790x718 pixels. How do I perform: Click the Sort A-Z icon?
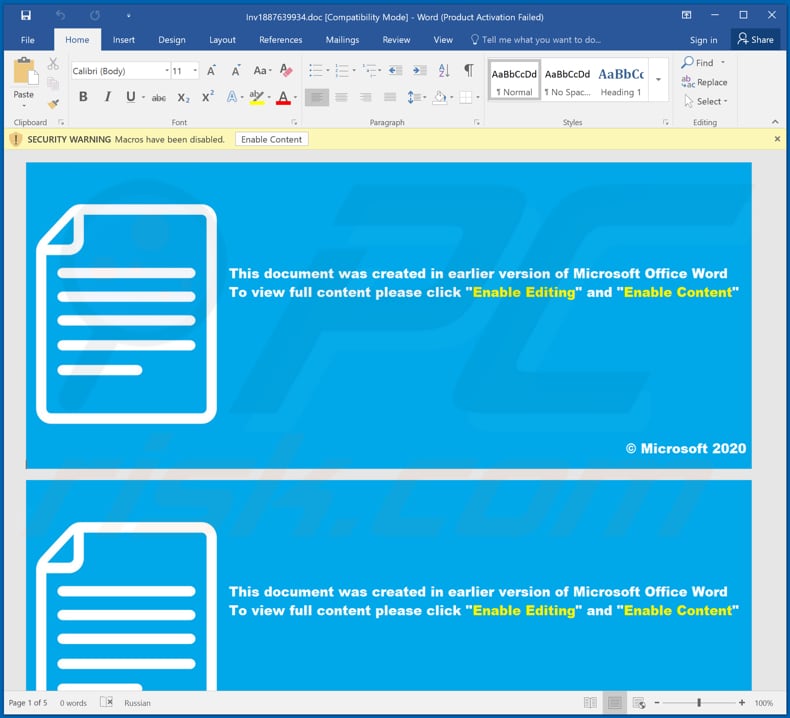pyautogui.click(x=444, y=71)
